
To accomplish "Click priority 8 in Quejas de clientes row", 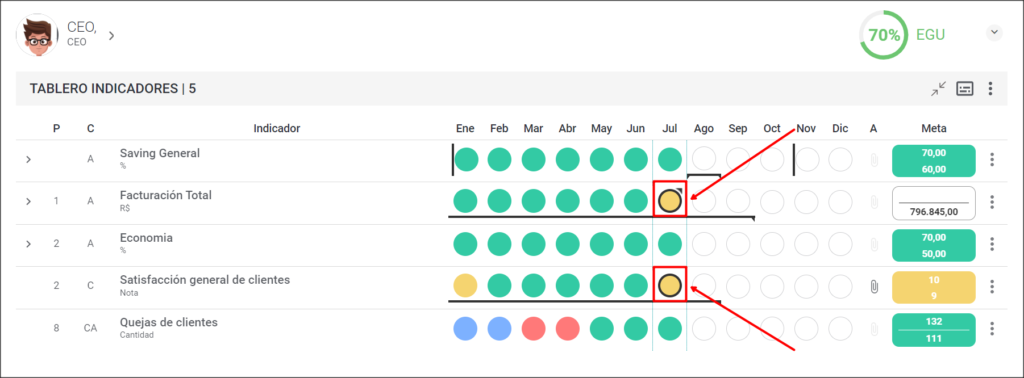I will click(56, 328).
